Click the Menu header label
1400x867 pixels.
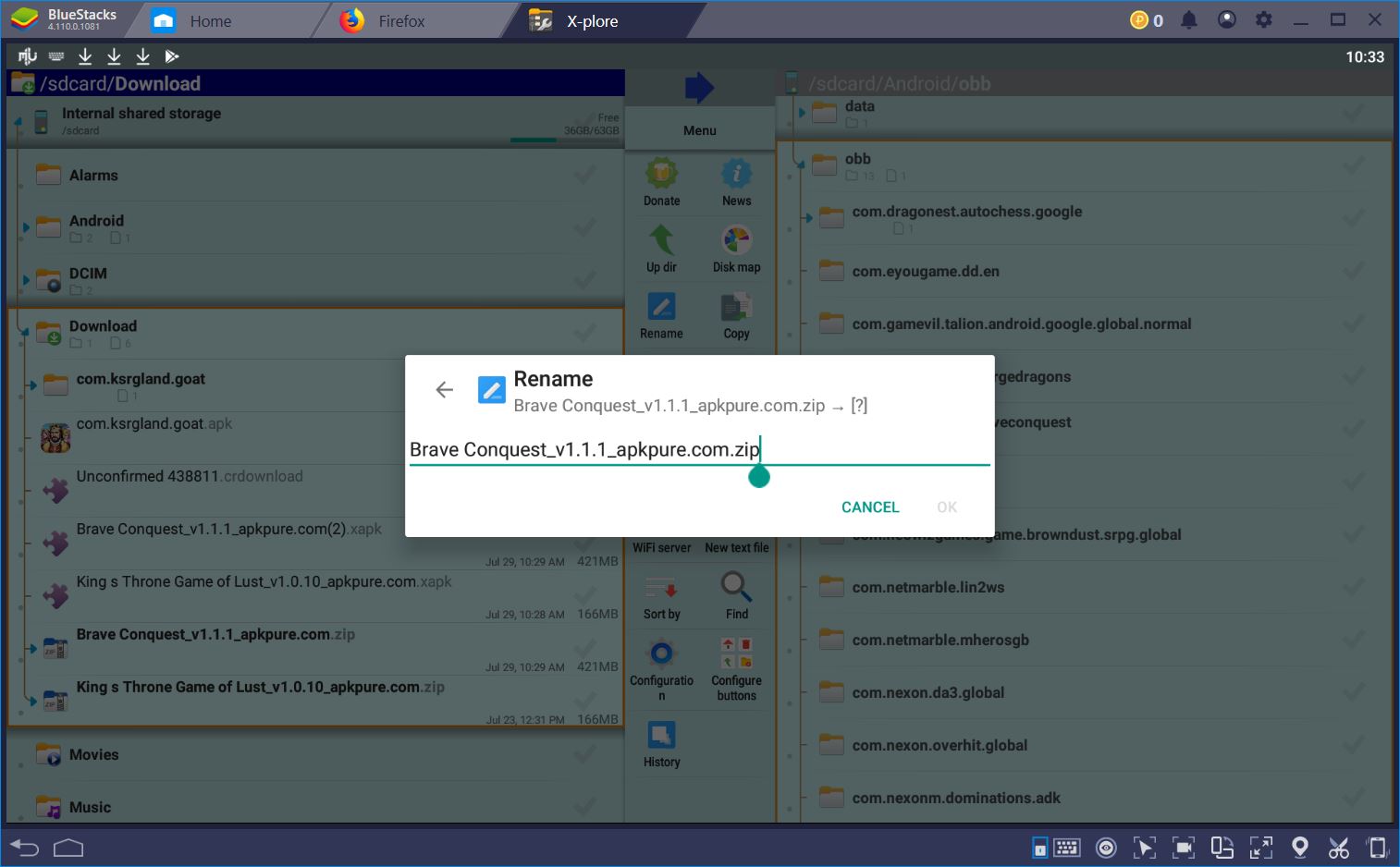click(699, 130)
